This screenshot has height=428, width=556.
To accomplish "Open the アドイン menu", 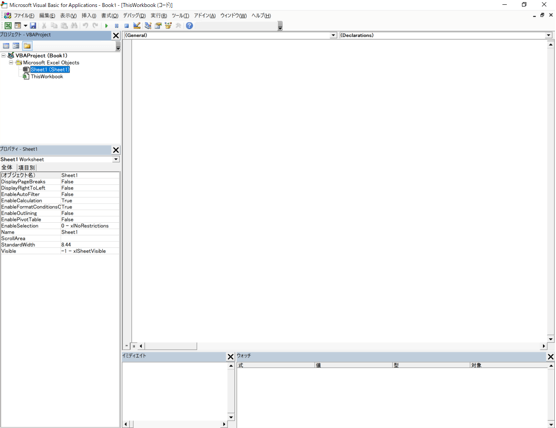I will (205, 16).
